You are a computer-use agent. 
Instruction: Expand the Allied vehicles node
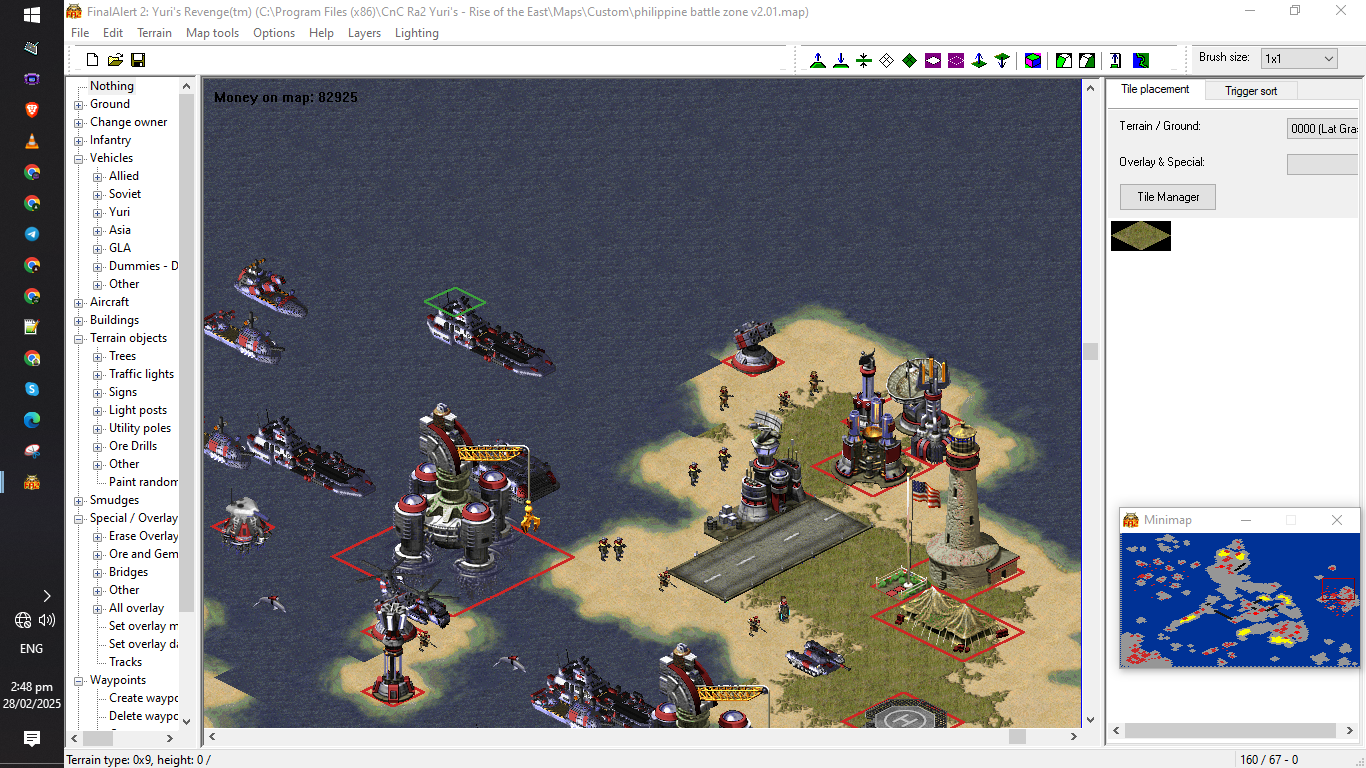98,176
